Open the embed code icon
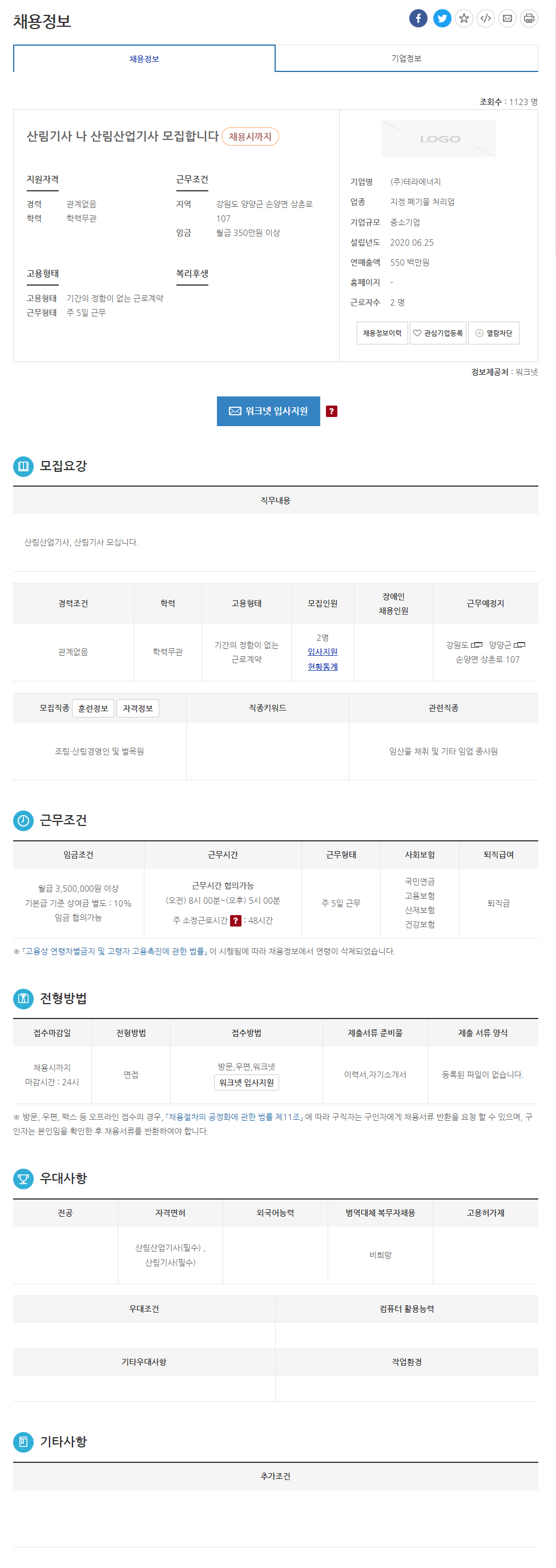The image size is (556, 1568). (x=485, y=18)
